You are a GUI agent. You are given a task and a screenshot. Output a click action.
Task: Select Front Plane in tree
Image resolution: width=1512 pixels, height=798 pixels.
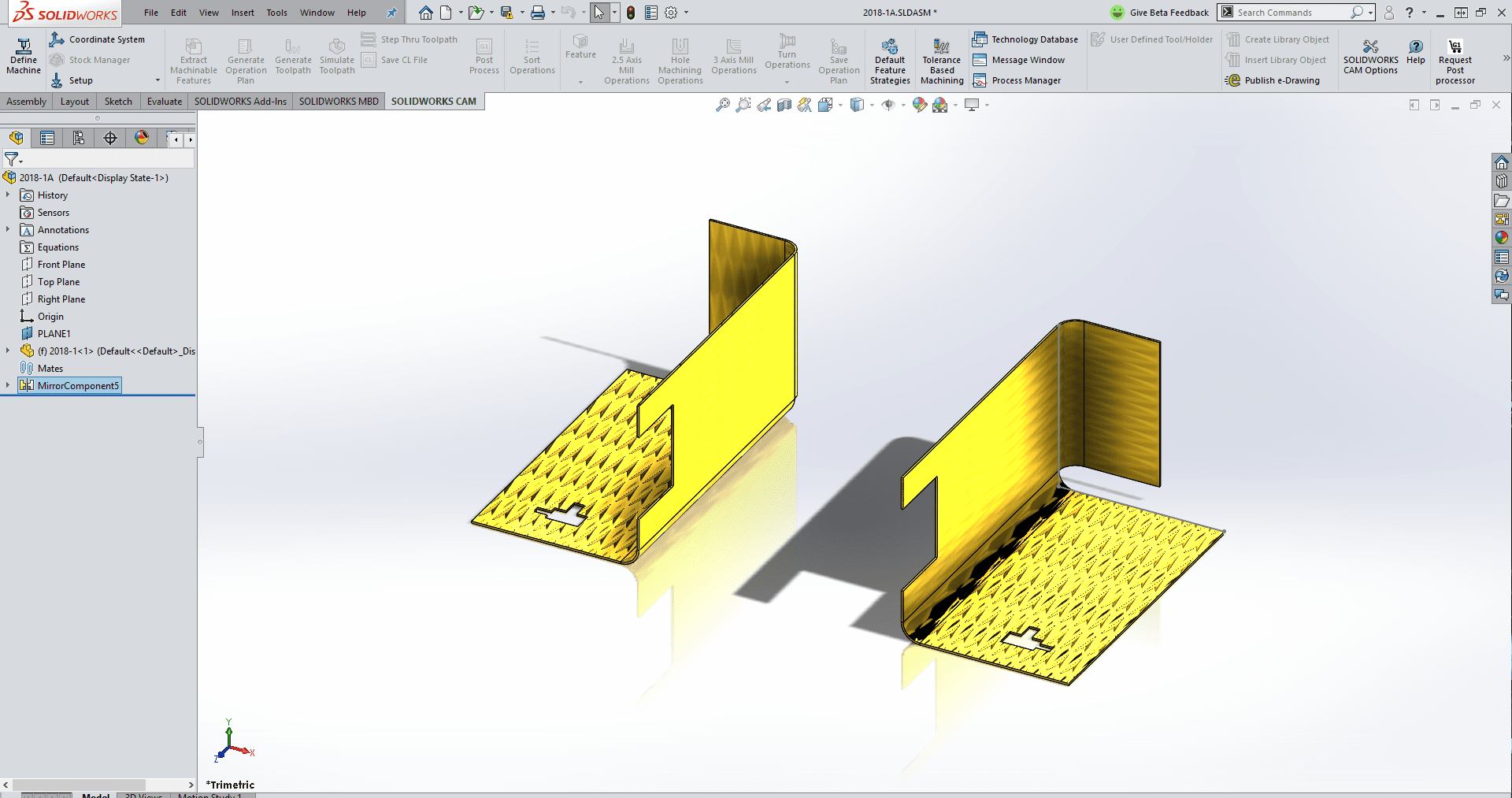pos(61,264)
